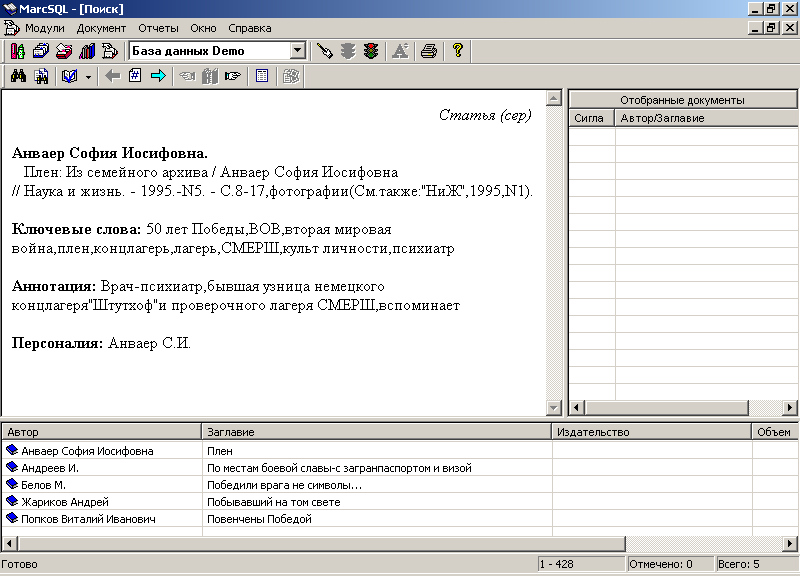Click the Издательство column header

click(652, 432)
